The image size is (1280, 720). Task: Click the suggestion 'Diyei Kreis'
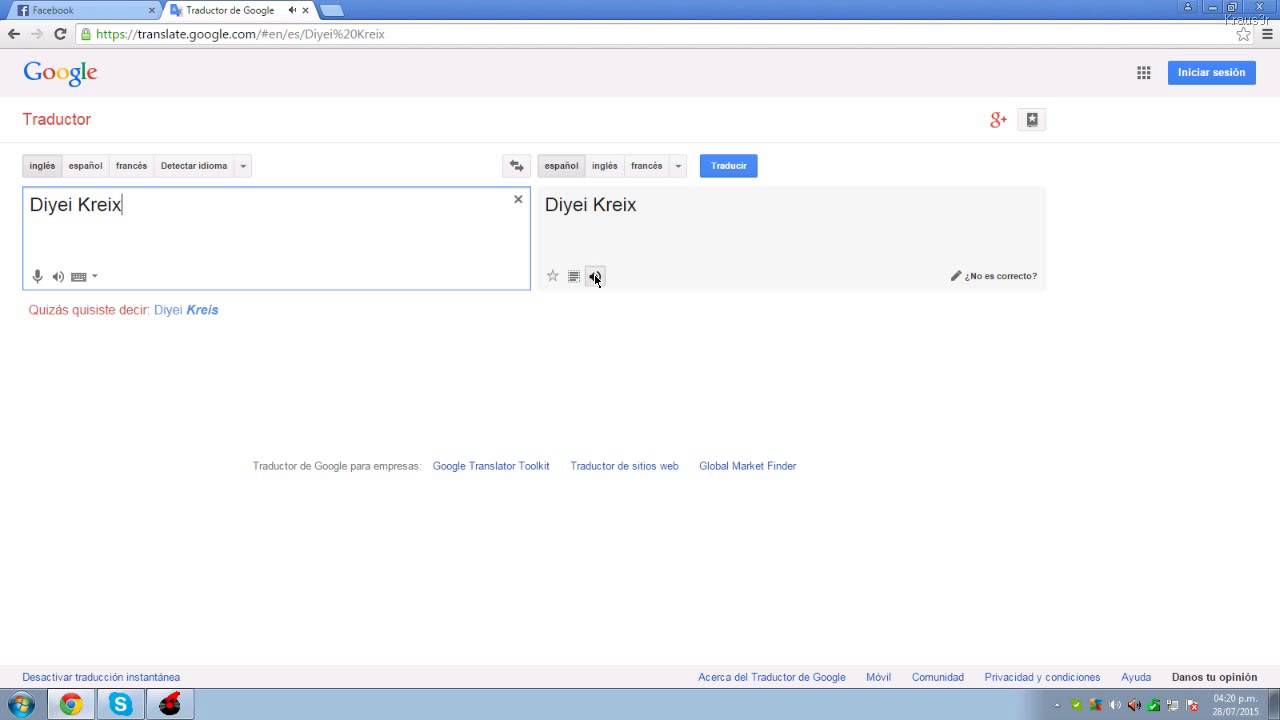pyautogui.click(x=186, y=310)
